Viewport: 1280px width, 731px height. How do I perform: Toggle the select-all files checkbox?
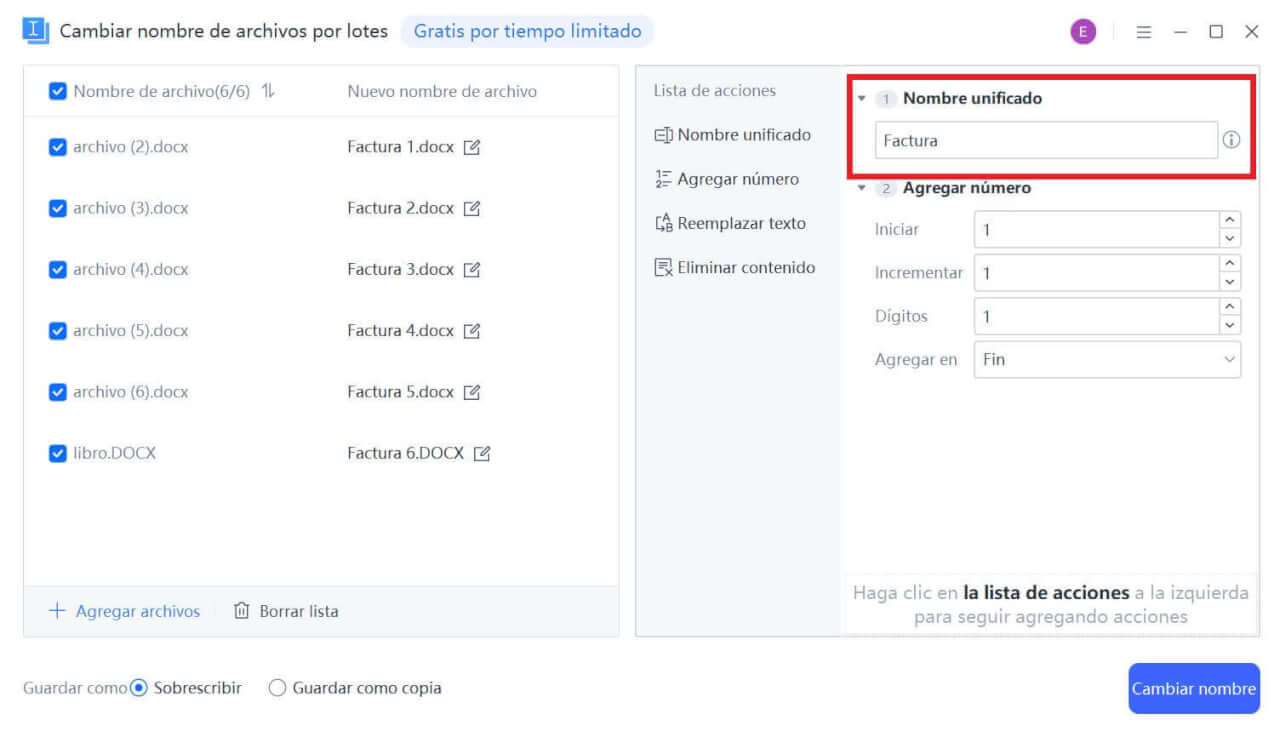58,90
